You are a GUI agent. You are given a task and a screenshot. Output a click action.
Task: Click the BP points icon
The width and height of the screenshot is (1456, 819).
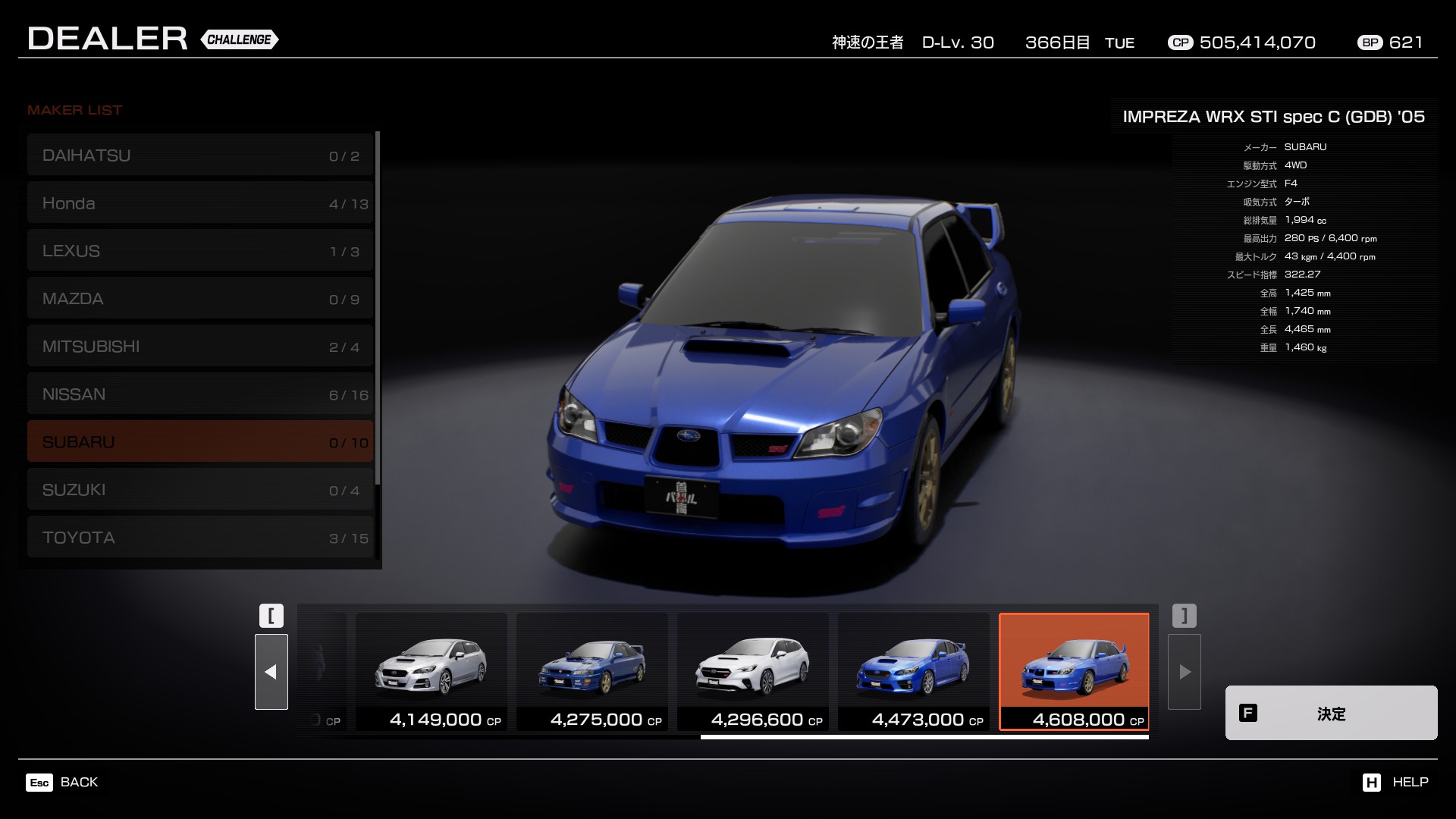1370,42
